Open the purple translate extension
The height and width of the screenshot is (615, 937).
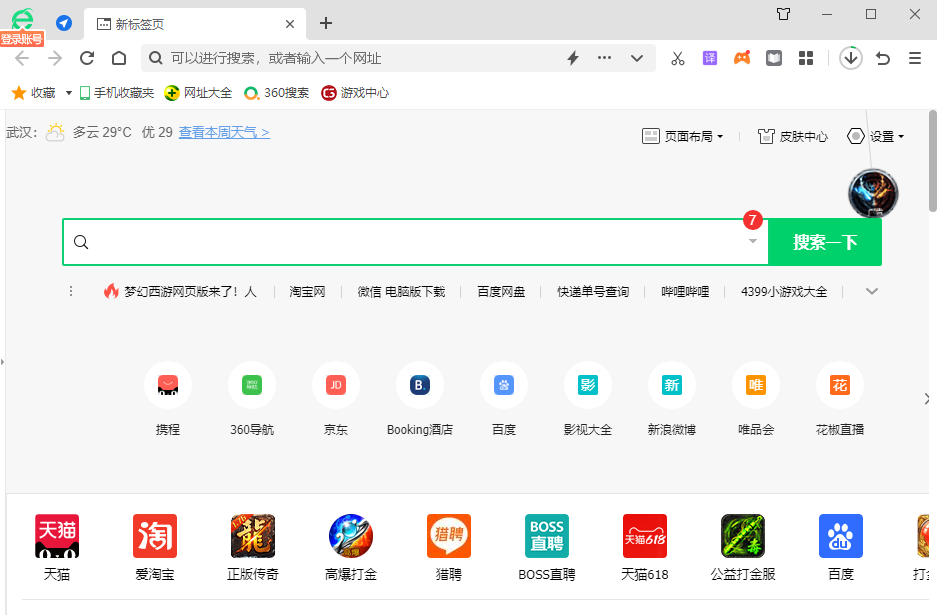coord(710,58)
